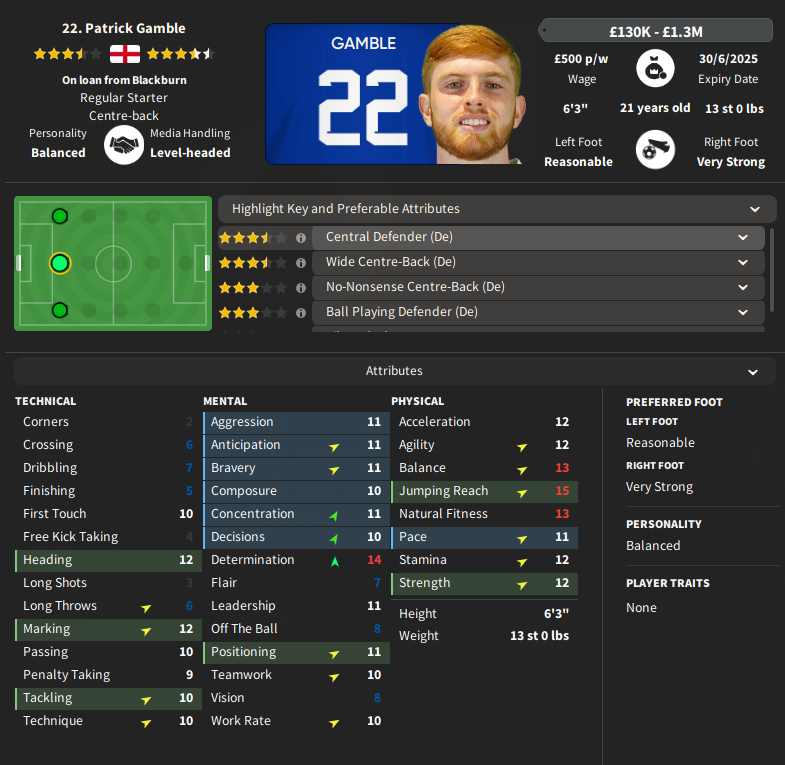The height and width of the screenshot is (765, 785).
Task: Collapse the Attributes panel chevron
Action: (752, 371)
